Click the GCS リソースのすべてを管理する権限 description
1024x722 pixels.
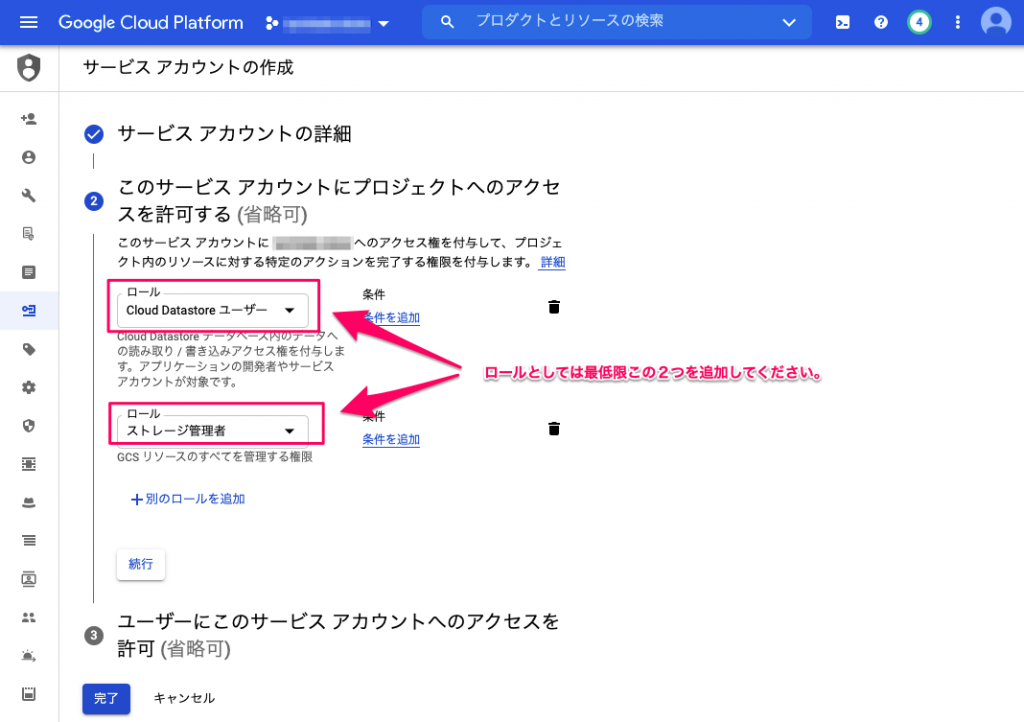tap(215, 457)
